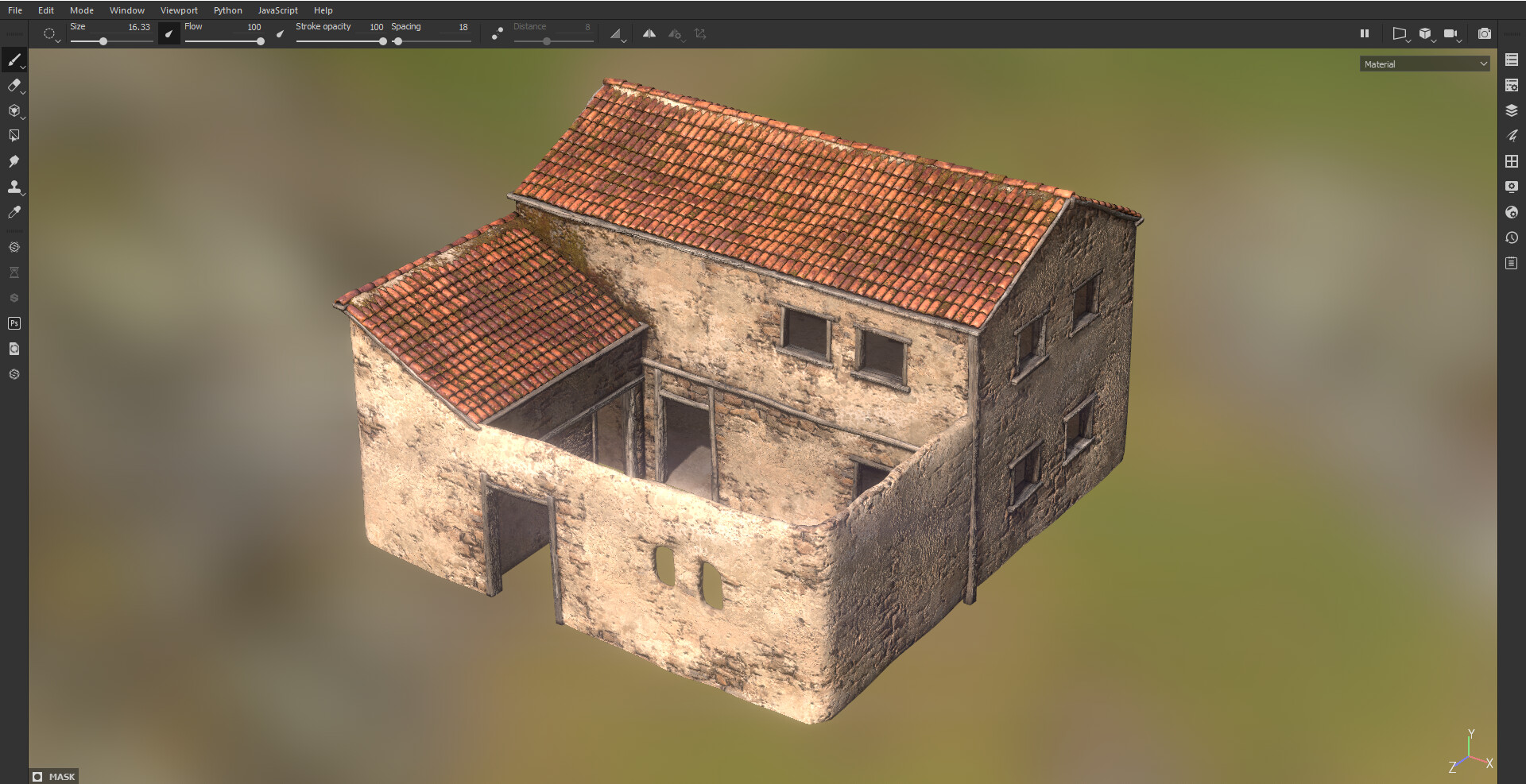The height and width of the screenshot is (784, 1526).
Task: Select the Paint brush tool
Action: (14, 60)
